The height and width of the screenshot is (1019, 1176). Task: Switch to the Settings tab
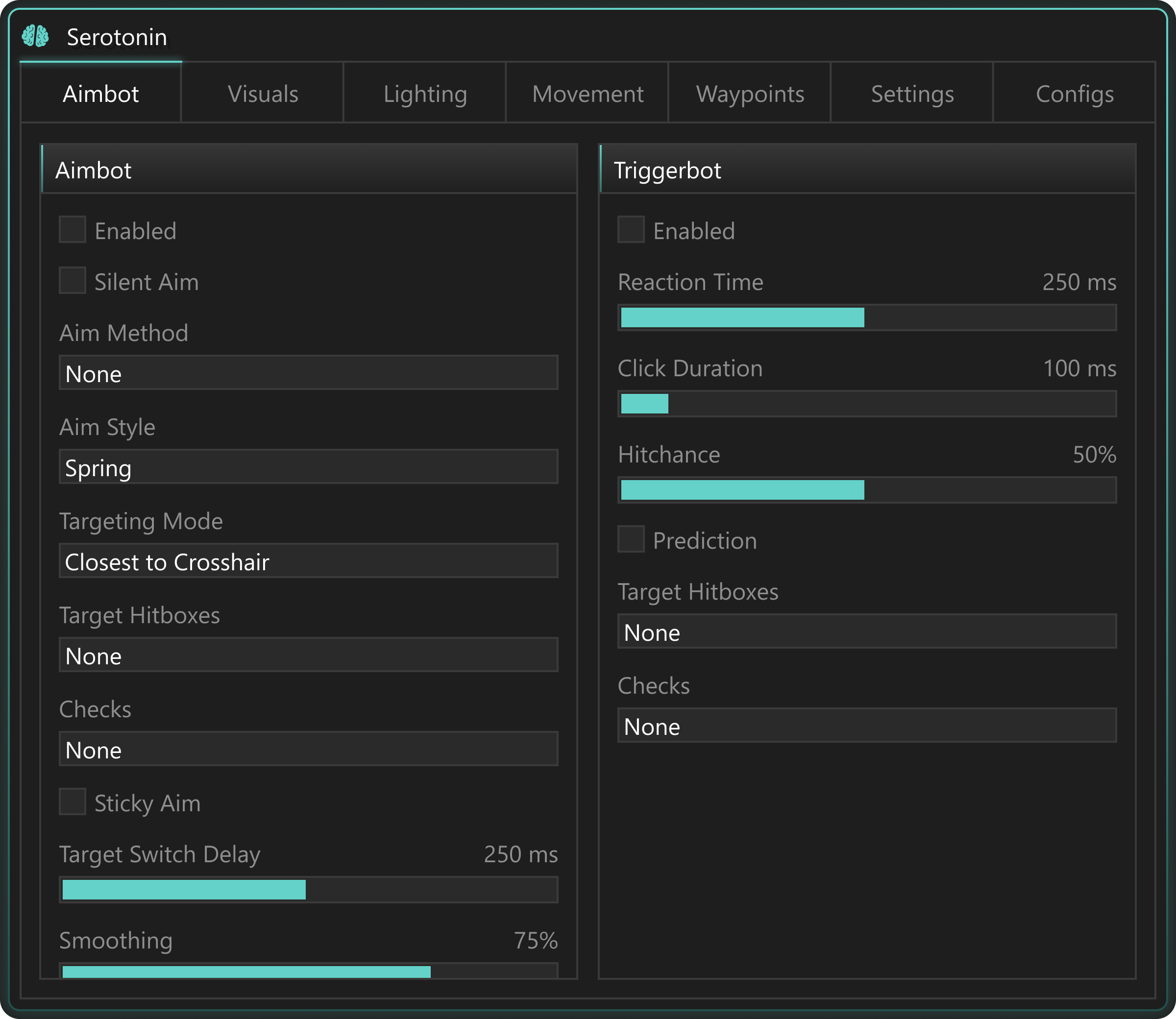coord(912,93)
